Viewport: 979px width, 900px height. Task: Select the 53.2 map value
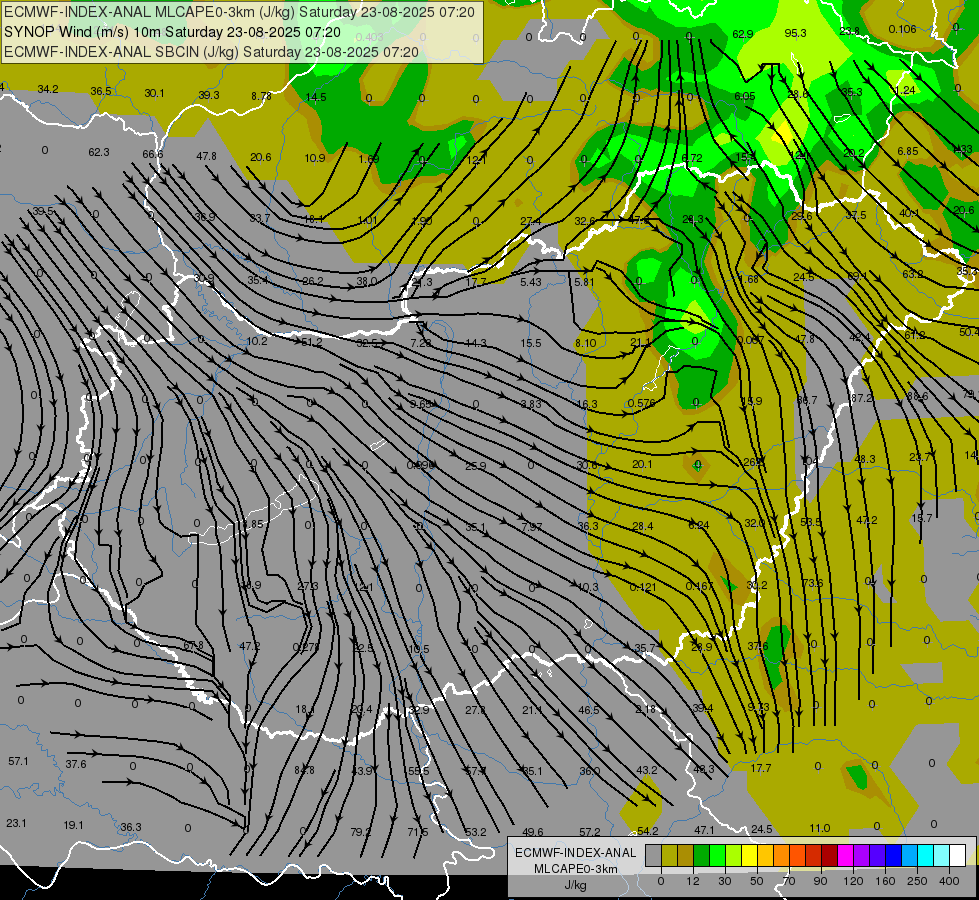pos(475,832)
